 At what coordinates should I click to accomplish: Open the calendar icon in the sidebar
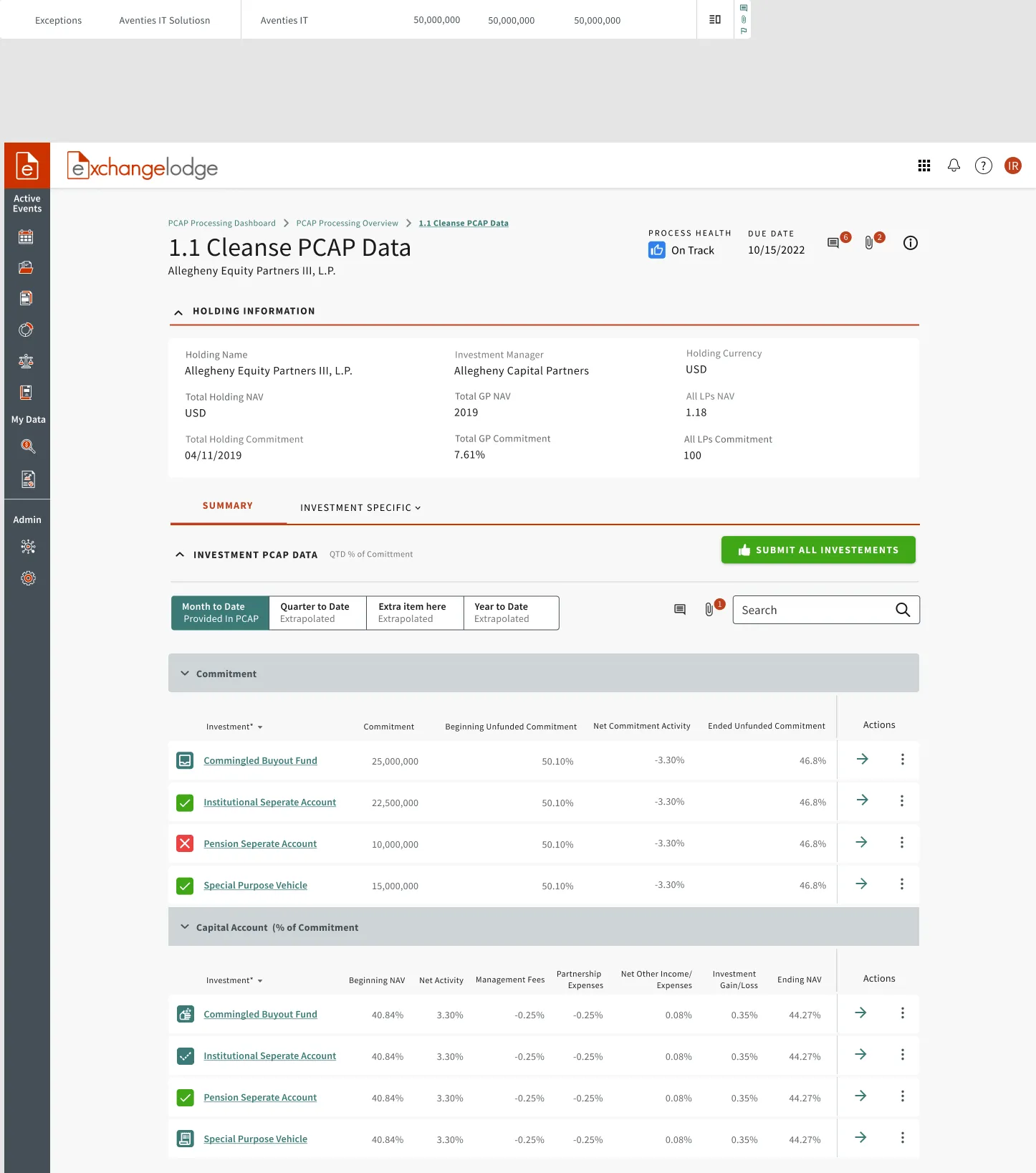coord(26,236)
